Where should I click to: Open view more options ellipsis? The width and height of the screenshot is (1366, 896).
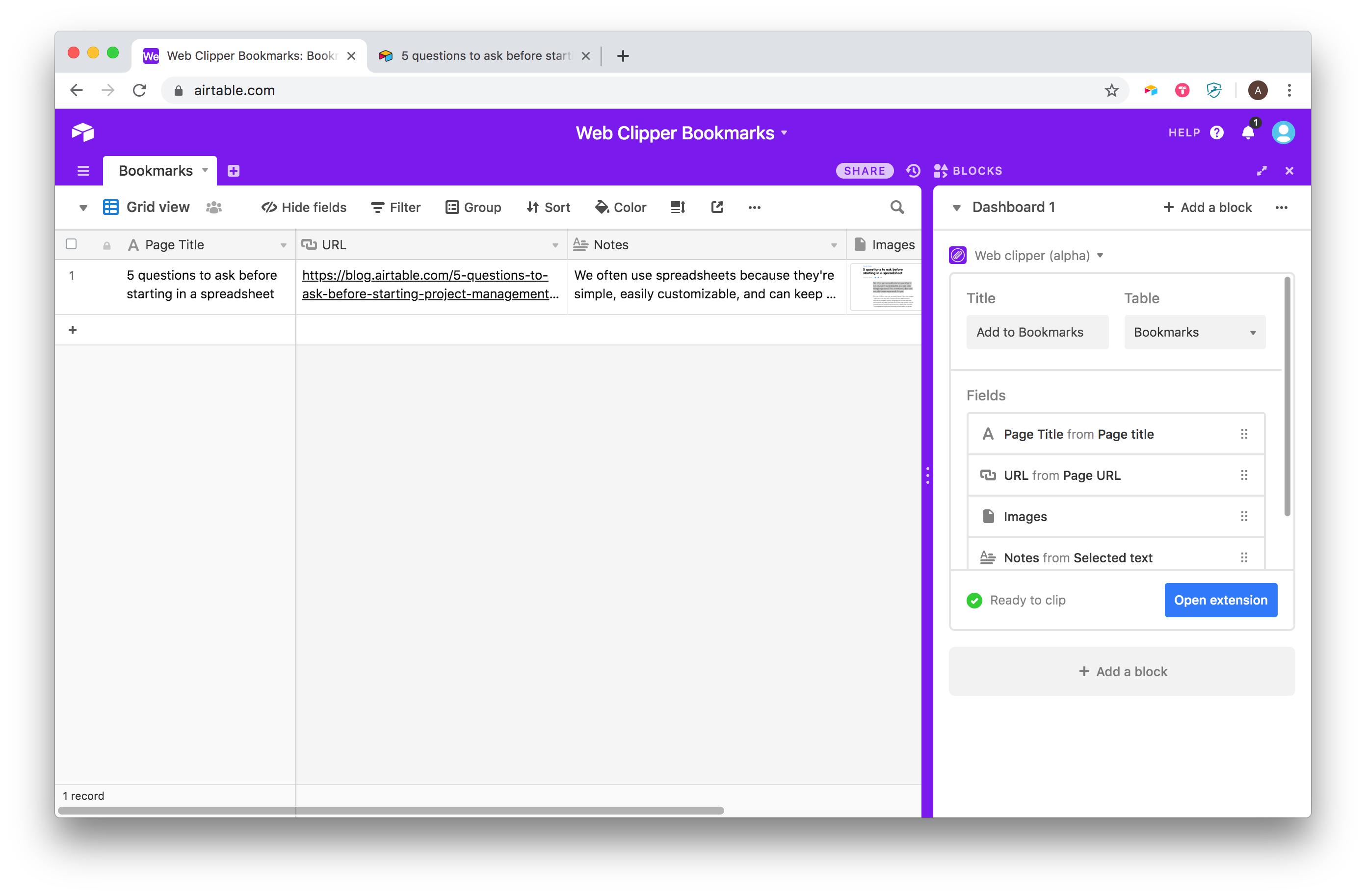(x=754, y=207)
